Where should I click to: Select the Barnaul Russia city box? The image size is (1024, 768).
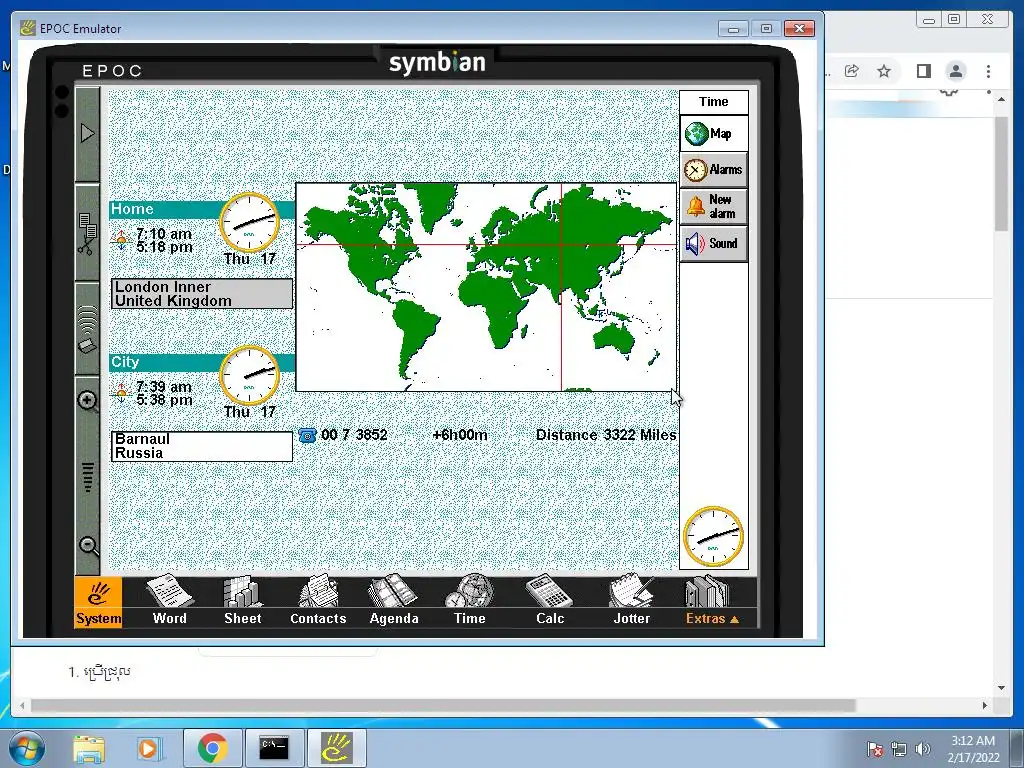202,446
